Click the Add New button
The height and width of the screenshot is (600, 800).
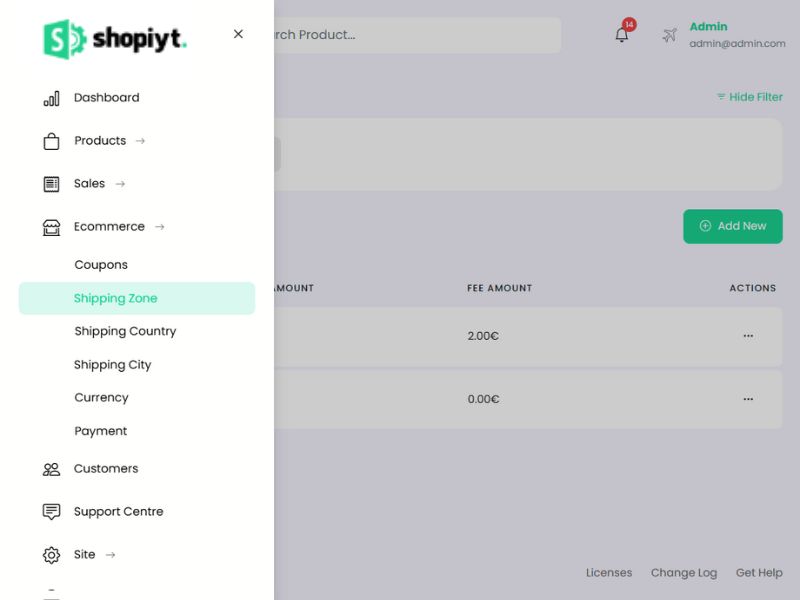click(x=733, y=226)
